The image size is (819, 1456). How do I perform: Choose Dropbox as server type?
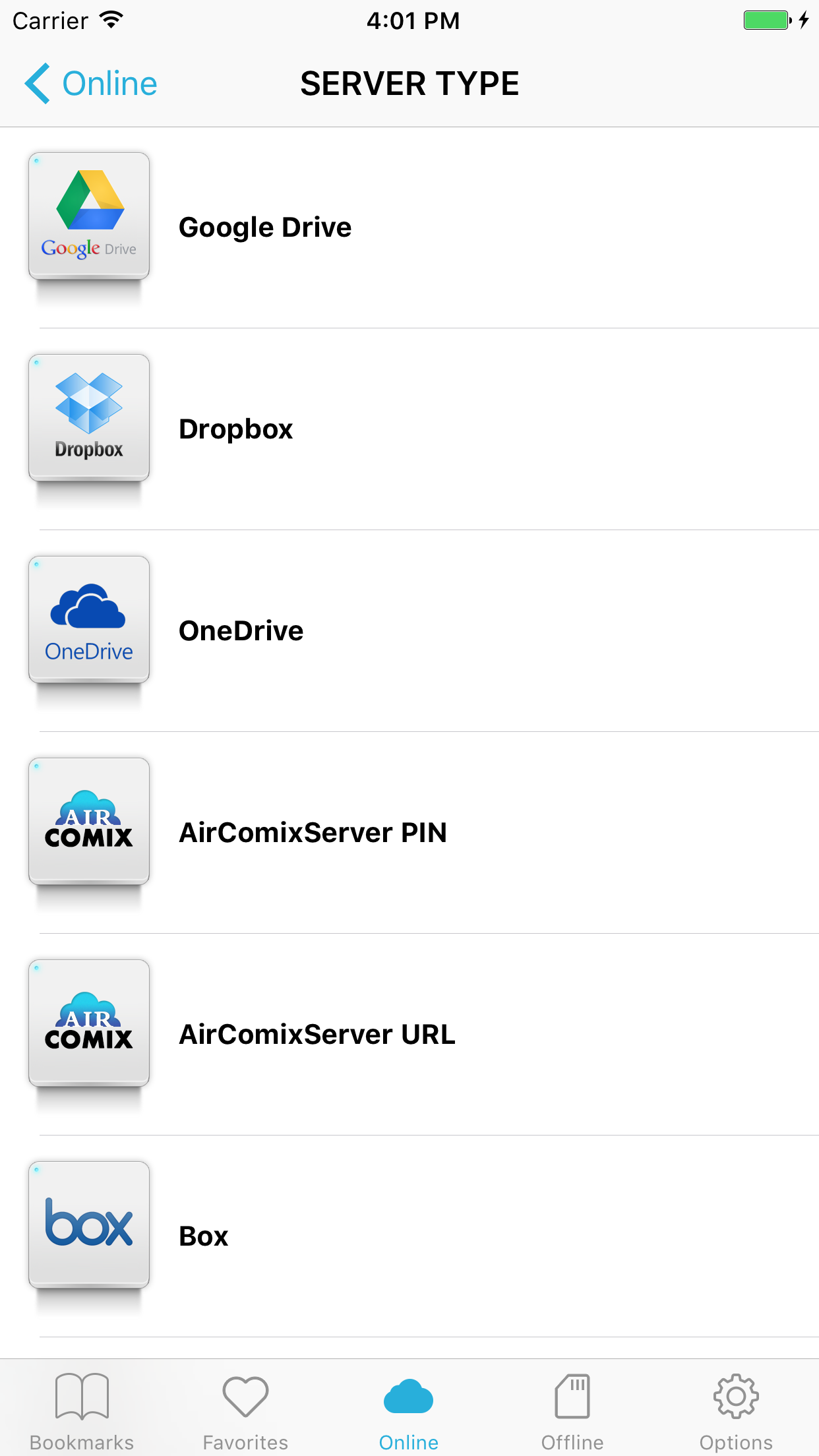tap(236, 429)
